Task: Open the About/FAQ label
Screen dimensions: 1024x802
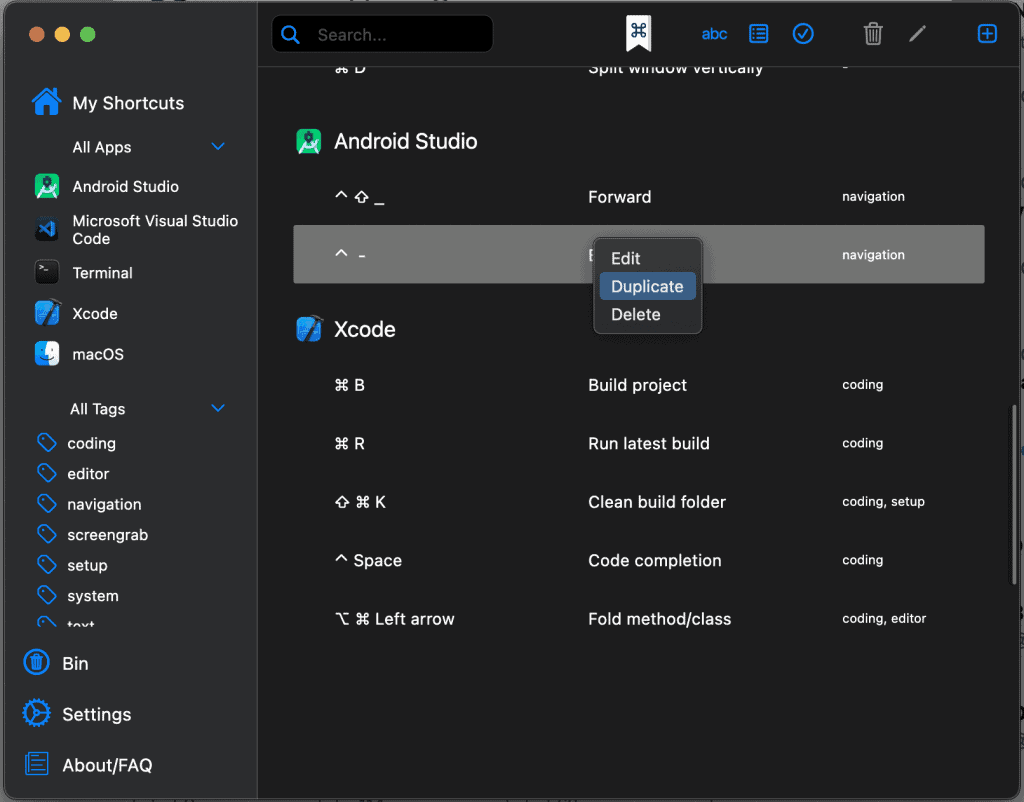Action: (x=107, y=765)
